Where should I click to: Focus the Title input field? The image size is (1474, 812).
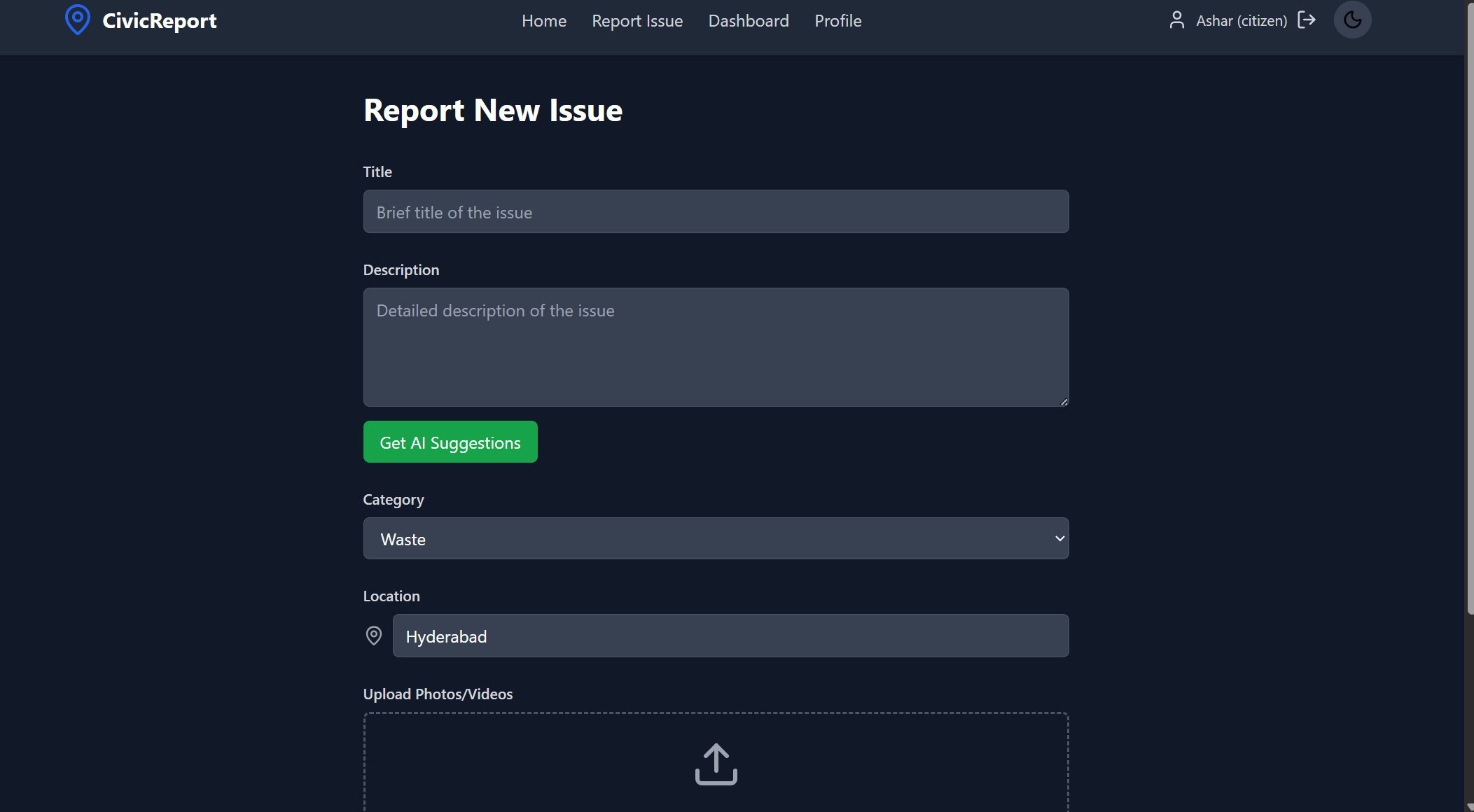(715, 211)
